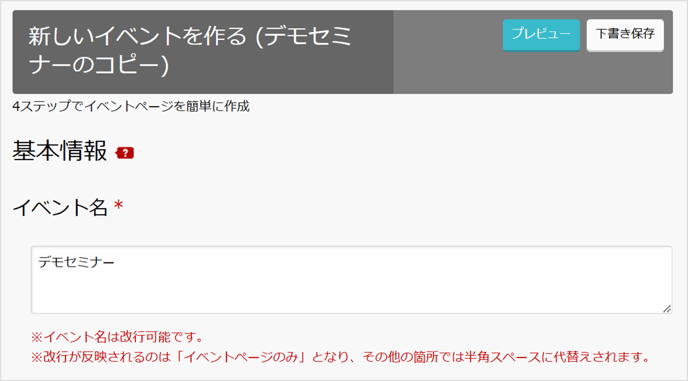Click the page title 新しいイベントを作る
This screenshot has height=381, width=688.
(x=190, y=50)
